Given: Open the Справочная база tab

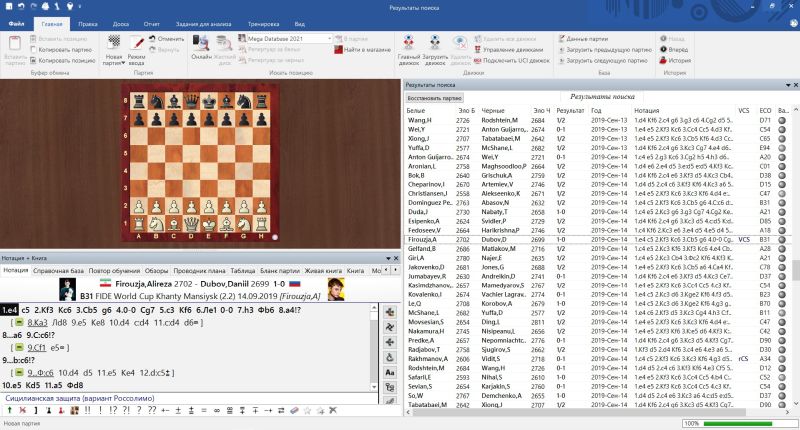Looking at the screenshot, I should click(x=58, y=271).
